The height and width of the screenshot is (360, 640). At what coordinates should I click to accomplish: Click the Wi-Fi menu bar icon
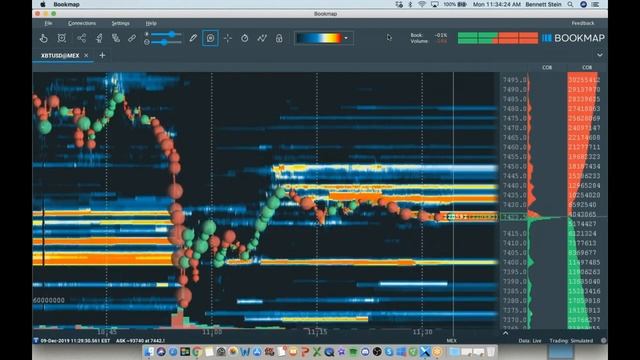(x=422, y=4)
